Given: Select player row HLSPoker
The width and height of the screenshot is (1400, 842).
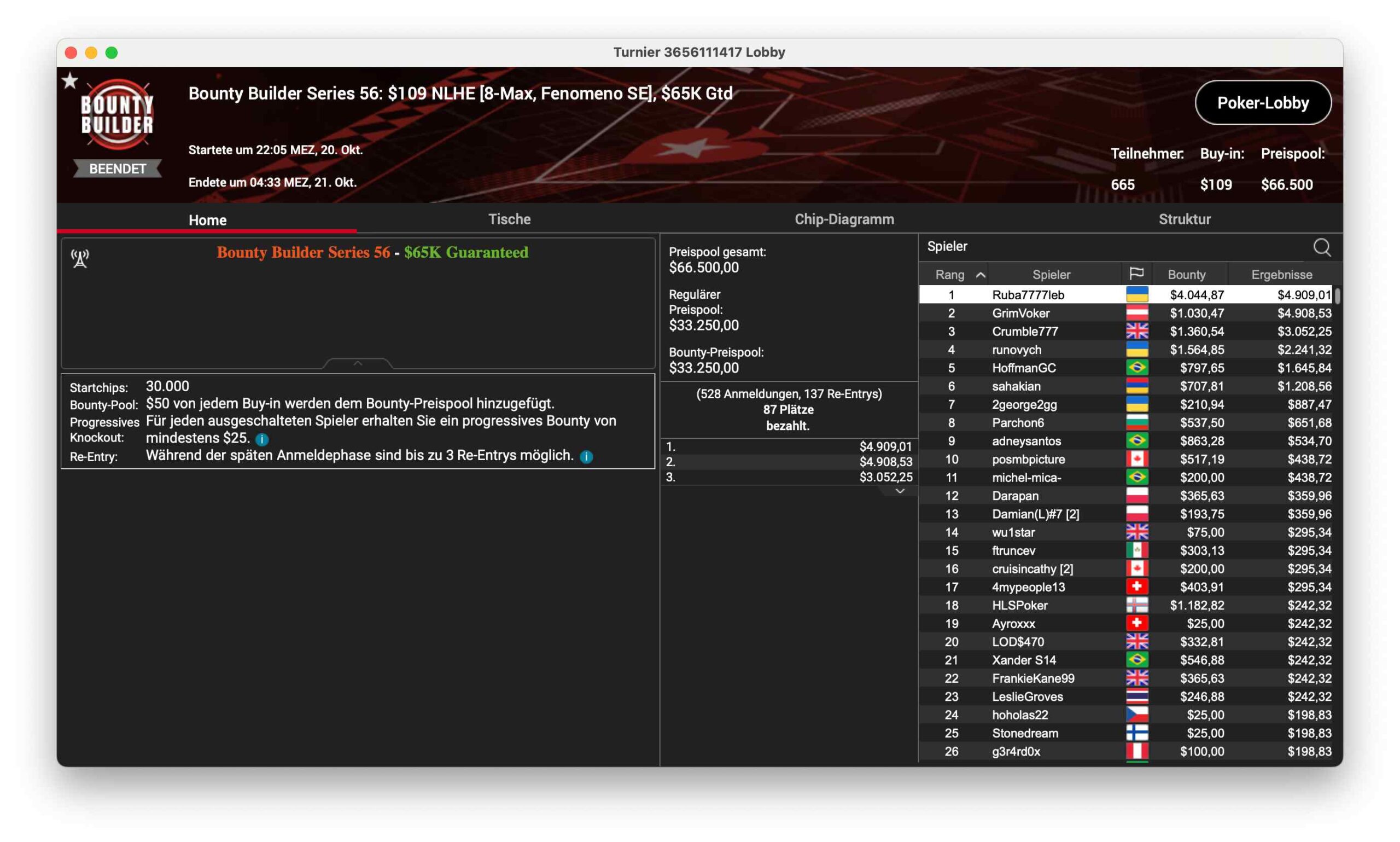Looking at the screenshot, I should point(1019,606).
